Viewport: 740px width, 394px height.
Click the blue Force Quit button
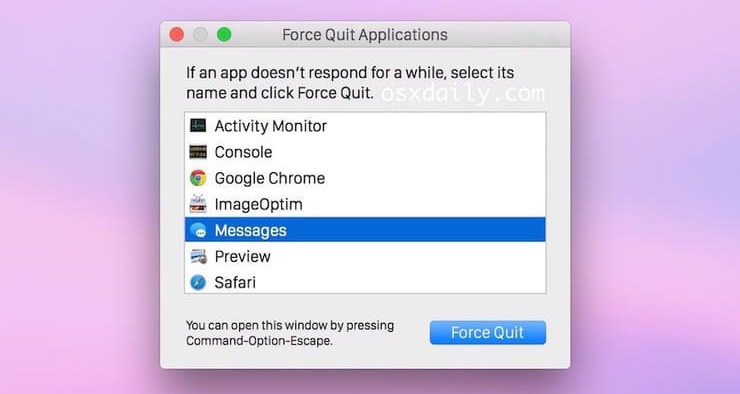(488, 332)
